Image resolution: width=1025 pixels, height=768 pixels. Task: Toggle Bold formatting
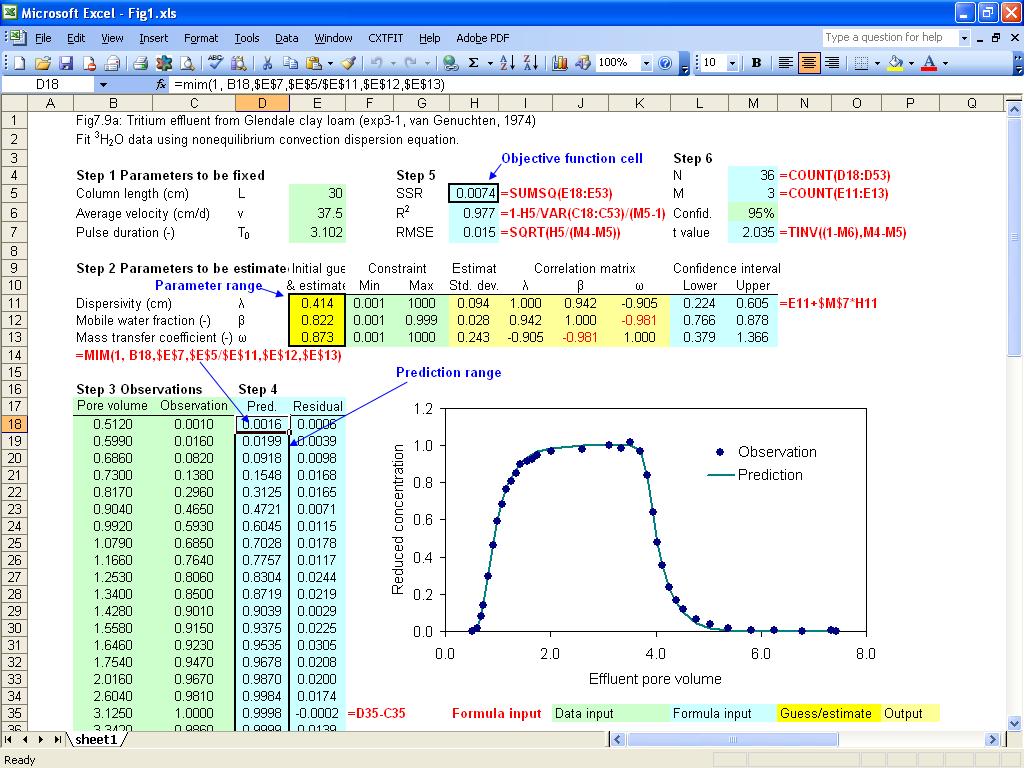[x=756, y=63]
